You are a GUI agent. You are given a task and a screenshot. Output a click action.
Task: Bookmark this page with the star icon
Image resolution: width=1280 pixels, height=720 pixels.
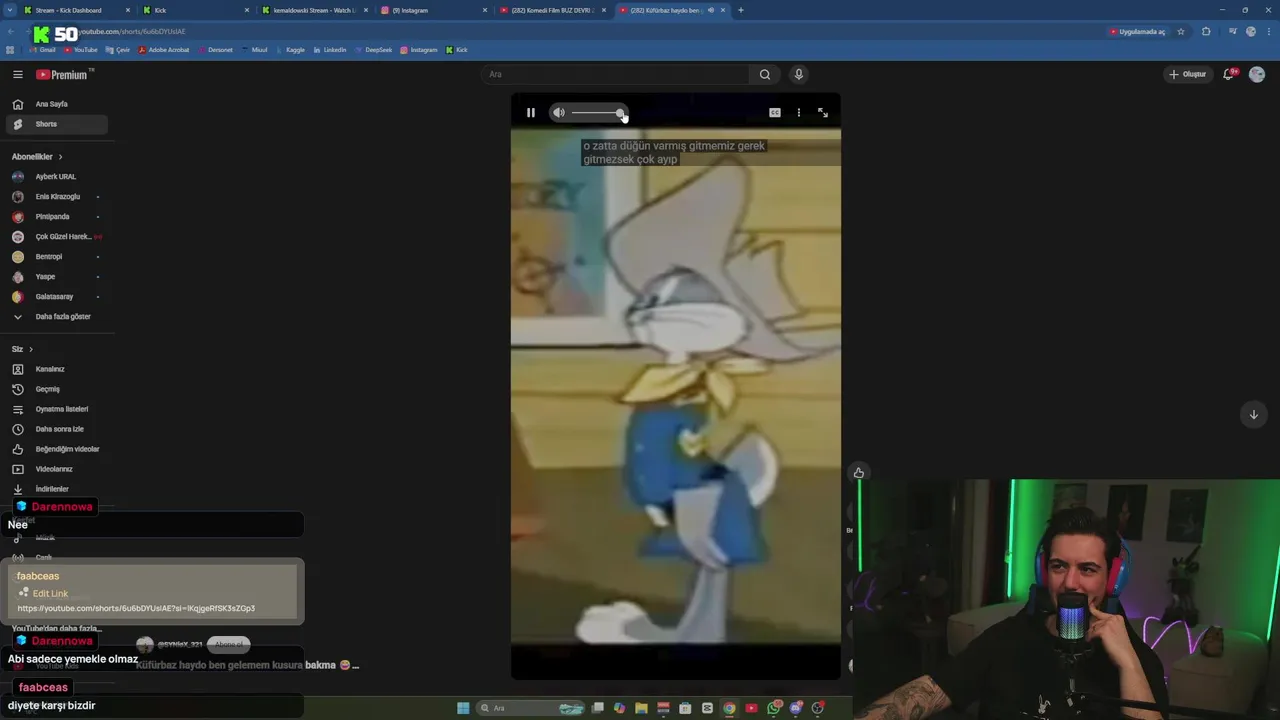(1181, 32)
